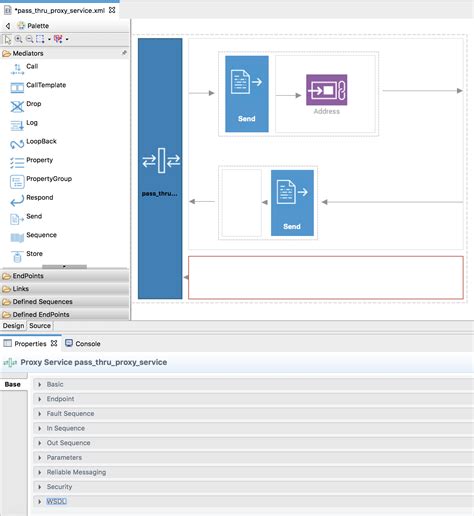The image size is (474, 516).
Task: Expand the Fault Sequence section
Action: 253,414
